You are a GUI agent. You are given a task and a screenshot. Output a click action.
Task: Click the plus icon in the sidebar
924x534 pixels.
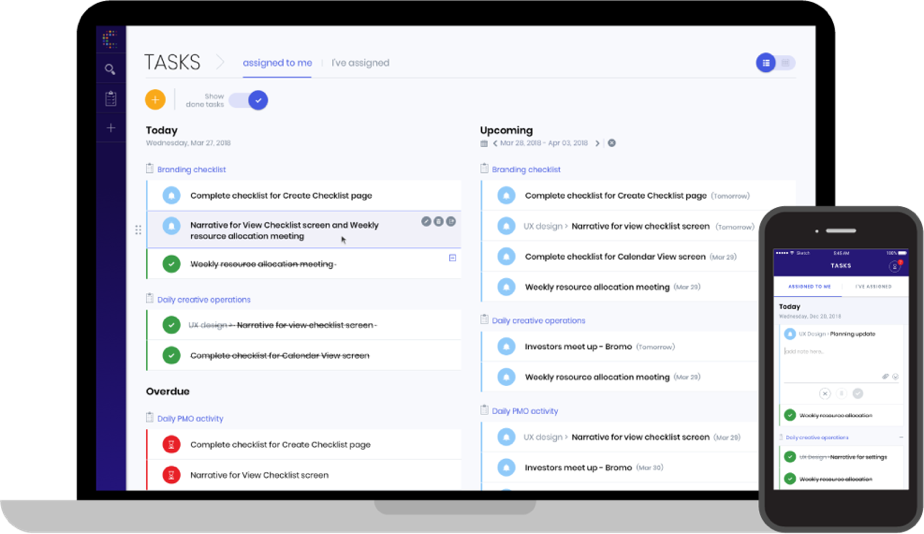[x=111, y=128]
